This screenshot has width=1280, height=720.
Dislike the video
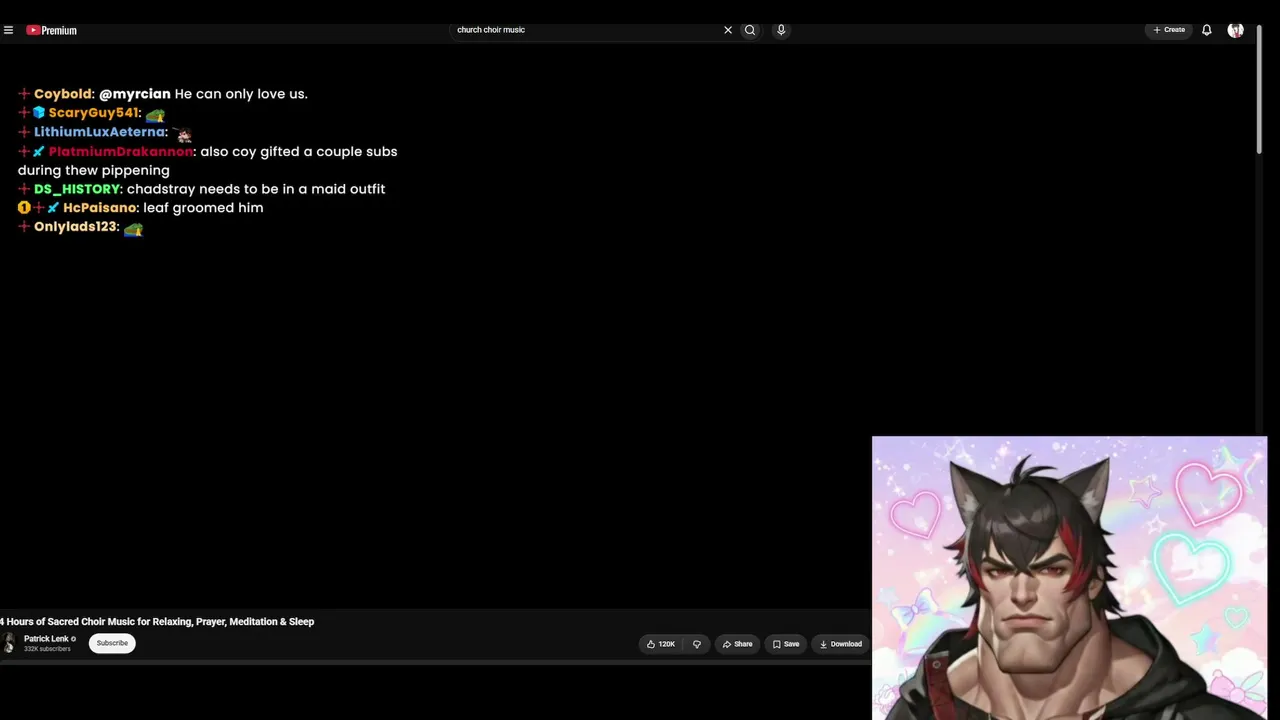pyautogui.click(x=697, y=644)
